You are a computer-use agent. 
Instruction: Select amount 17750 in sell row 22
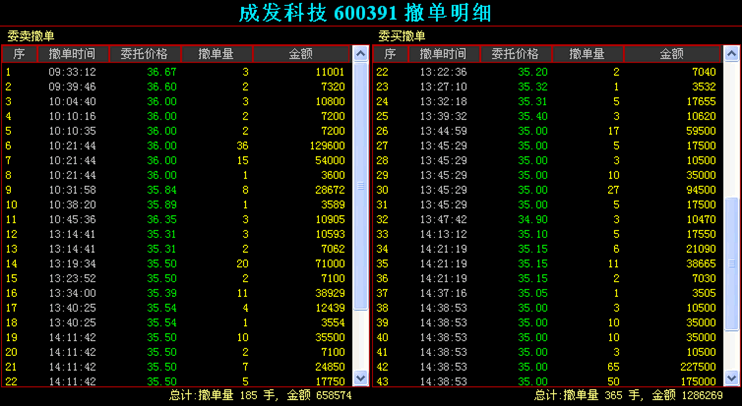click(x=330, y=381)
